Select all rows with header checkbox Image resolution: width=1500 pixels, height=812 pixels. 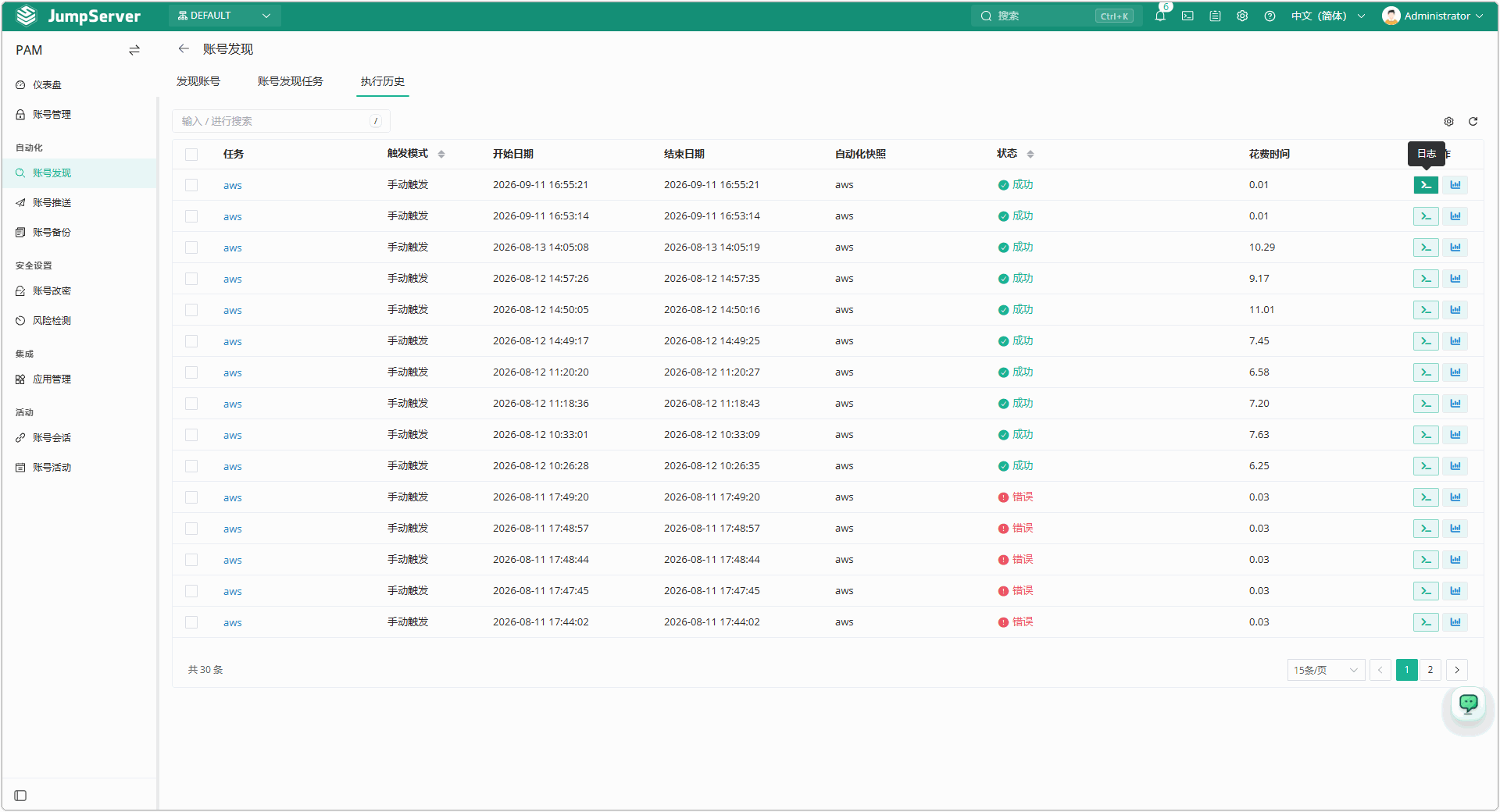[x=191, y=154]
